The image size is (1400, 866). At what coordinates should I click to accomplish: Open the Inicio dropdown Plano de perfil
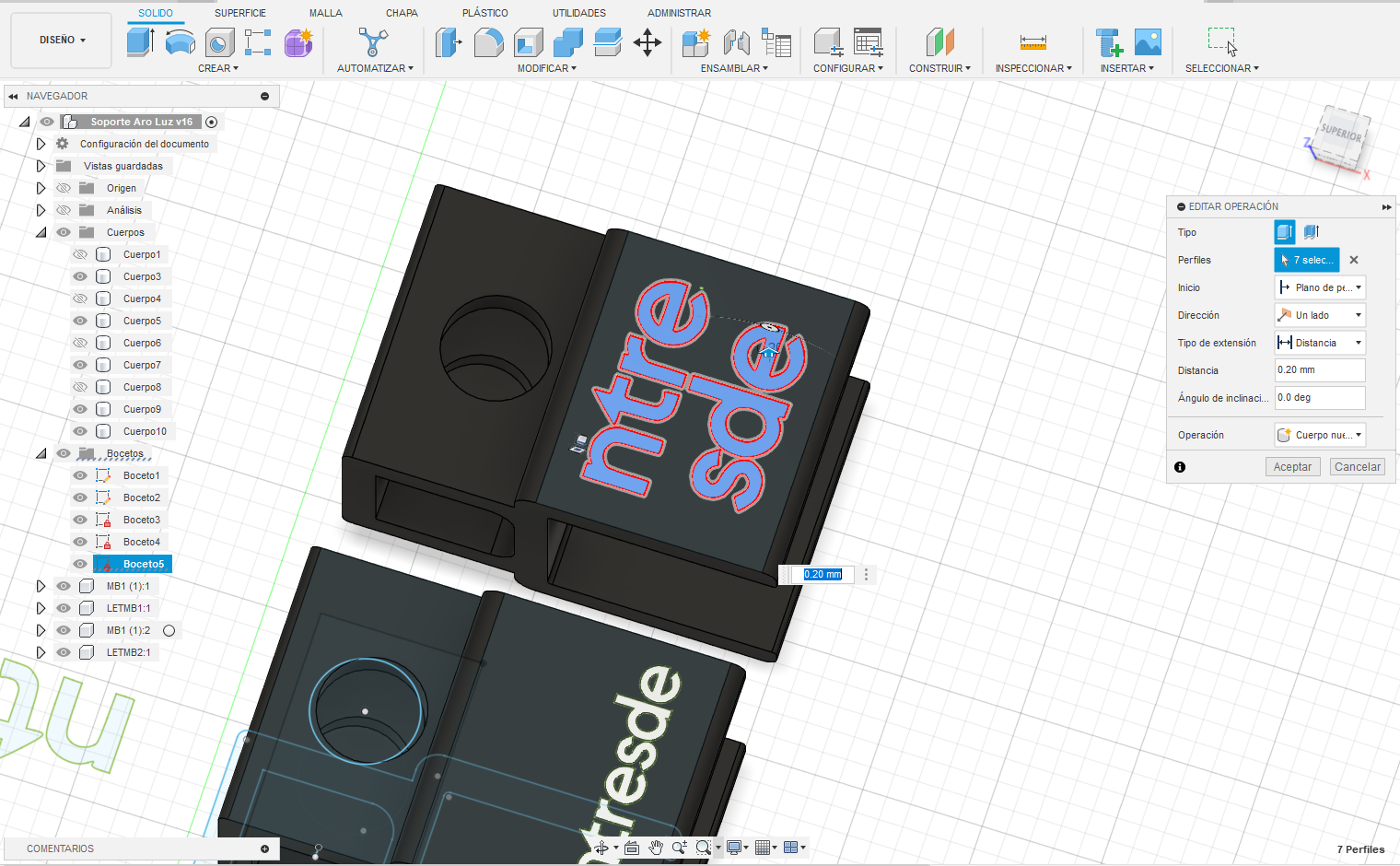point(1319,287)
